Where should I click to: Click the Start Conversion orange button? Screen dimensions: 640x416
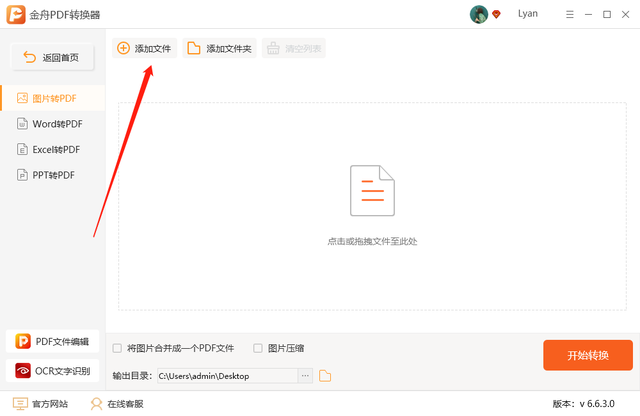pyautogui.click(x=588, y=355)
